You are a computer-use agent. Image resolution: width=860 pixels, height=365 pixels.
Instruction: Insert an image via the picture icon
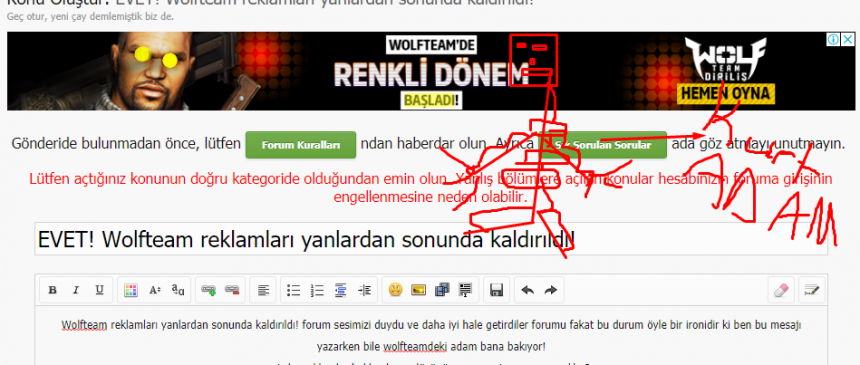418,290
